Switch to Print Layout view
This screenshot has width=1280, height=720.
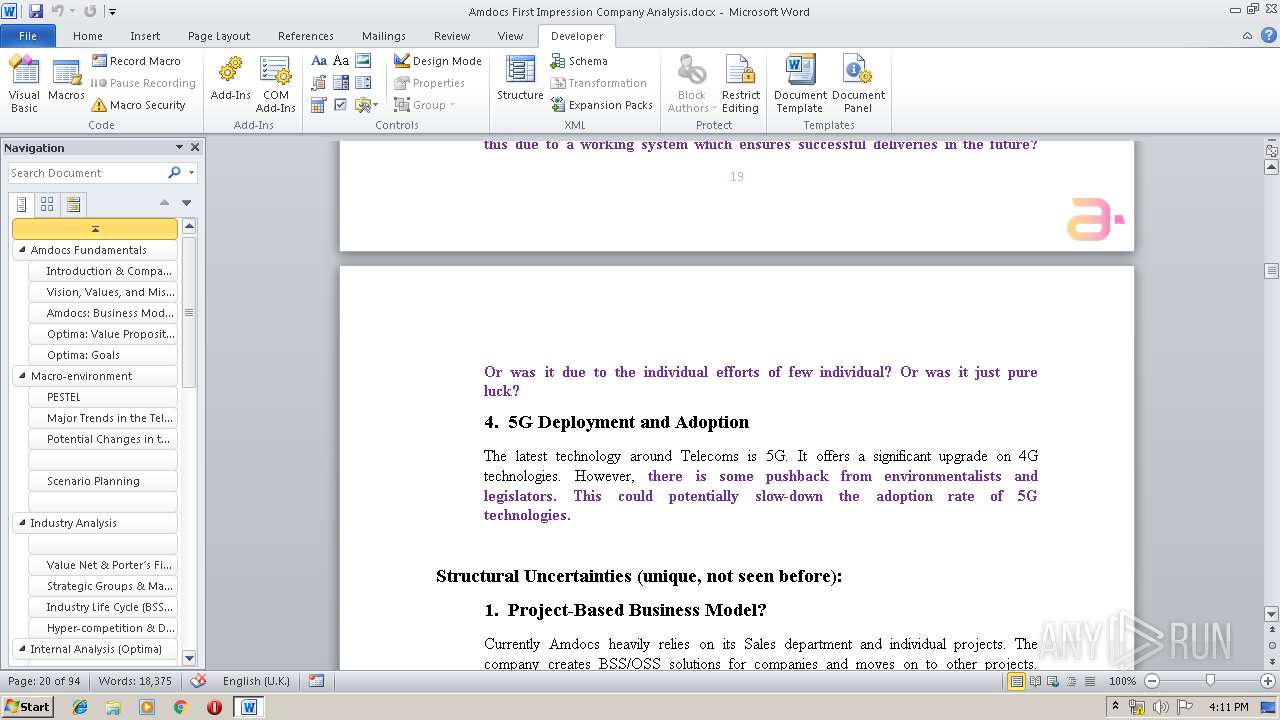point(1016,681)
